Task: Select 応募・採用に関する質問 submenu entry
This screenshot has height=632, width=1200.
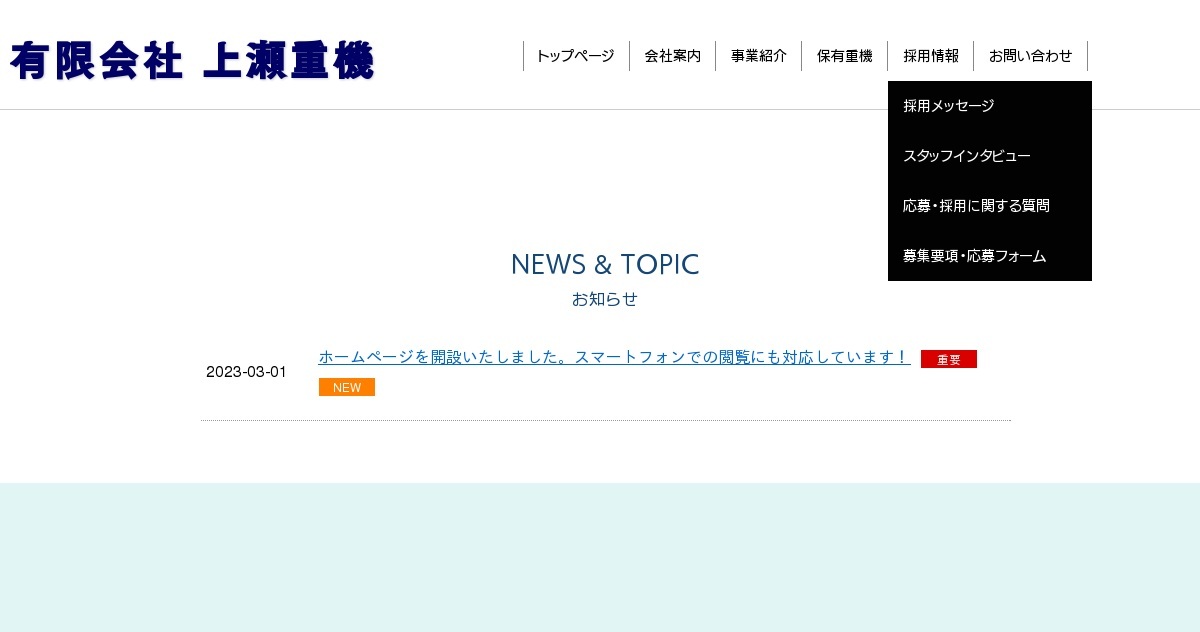Action: point(976,206)
